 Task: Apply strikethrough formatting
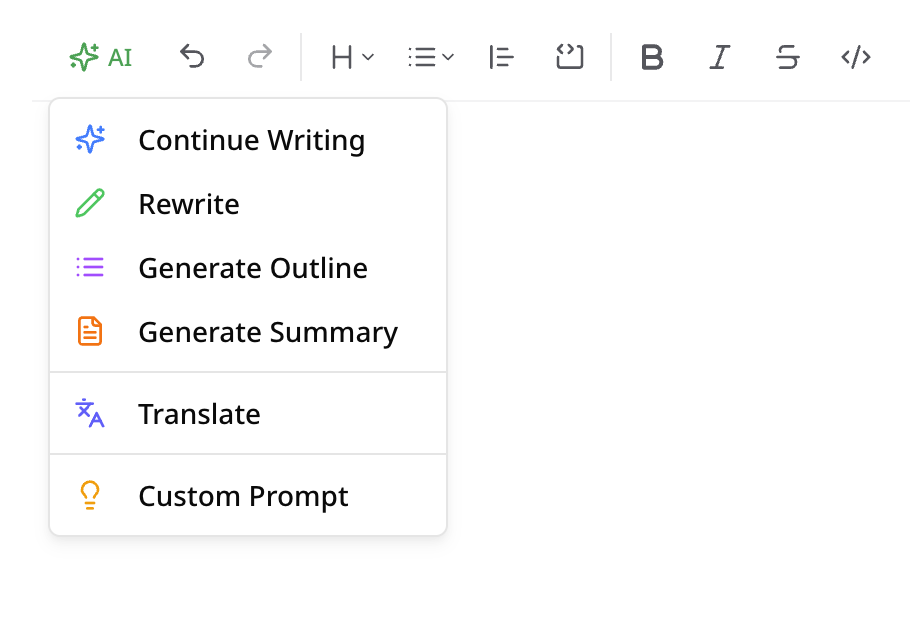tap(787, 57)
